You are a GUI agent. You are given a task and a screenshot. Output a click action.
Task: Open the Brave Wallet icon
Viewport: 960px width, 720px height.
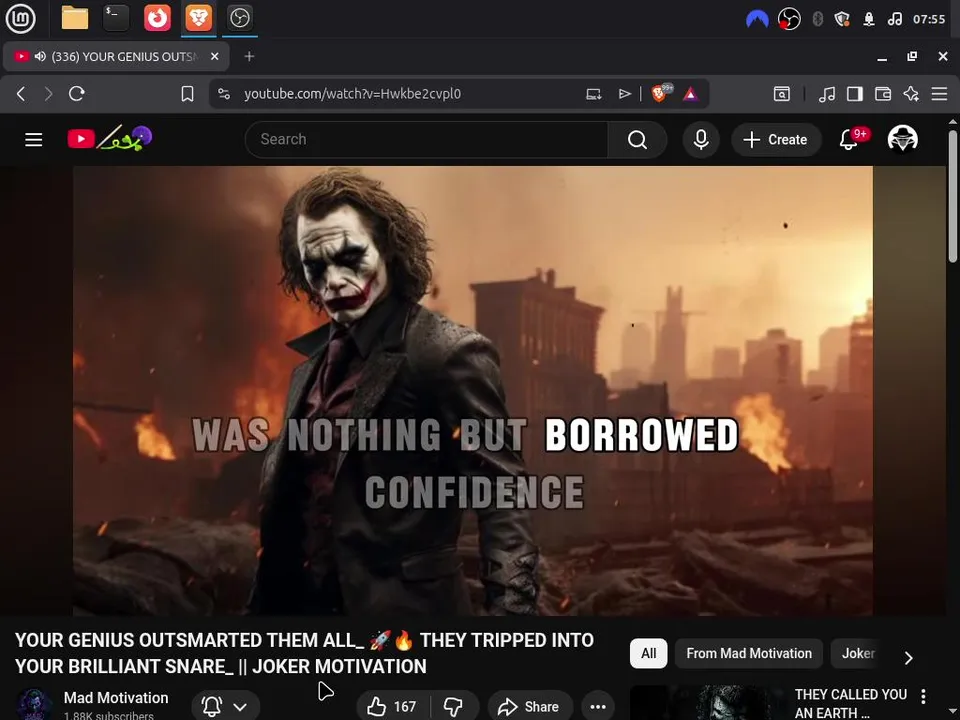coord(883,94)
